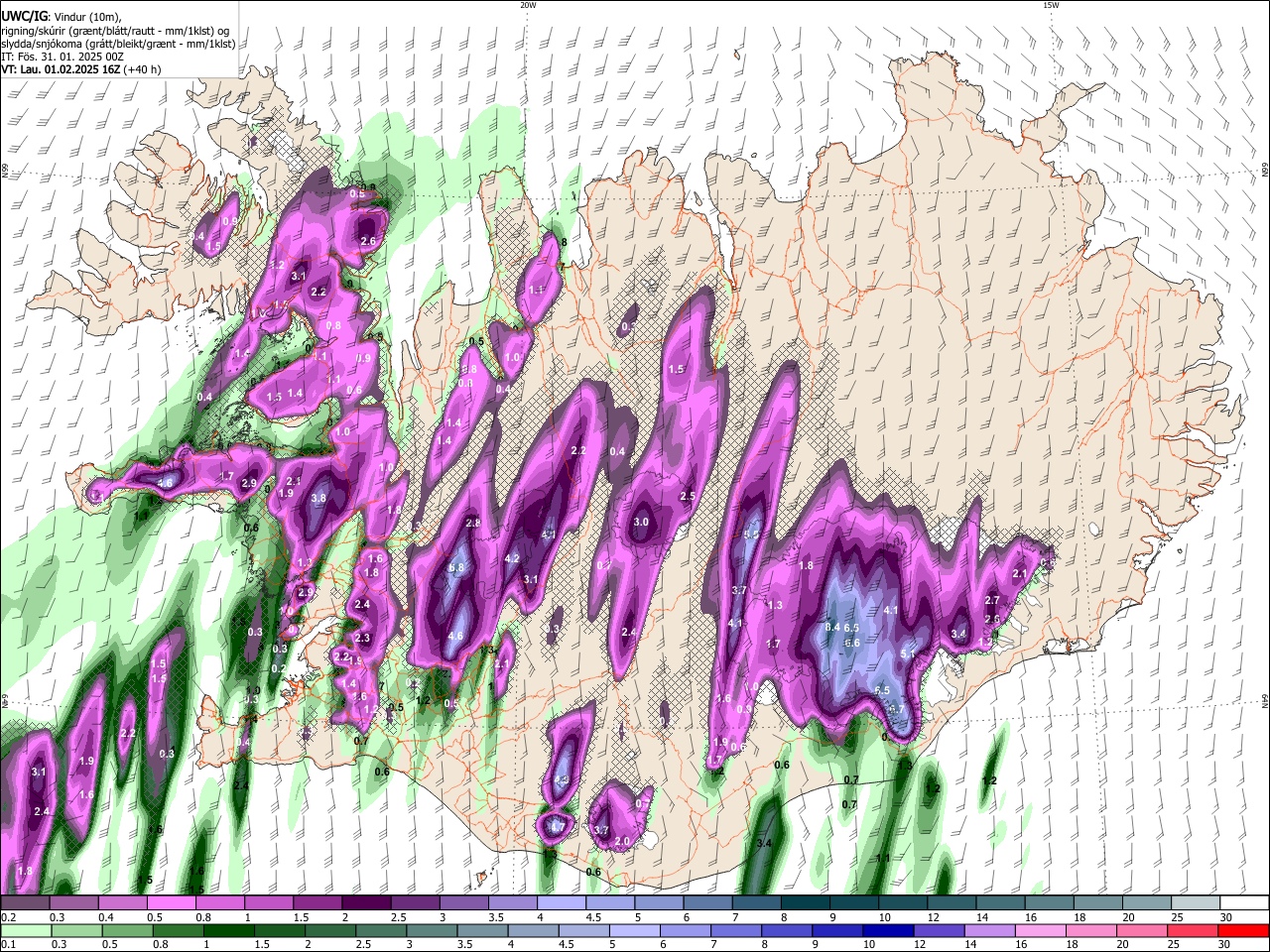Screen dimensions: 1270x952
Task: Pick the white 30 swatch in snow legend
Action: [1244, 903]
